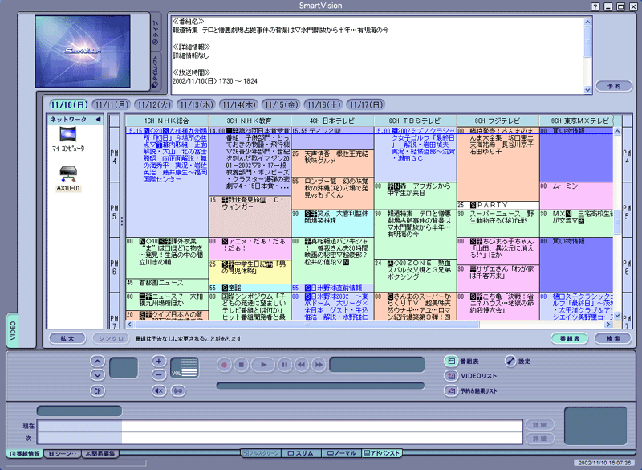
Task: Lower volume with the minus button
Action: click(158, 374)
